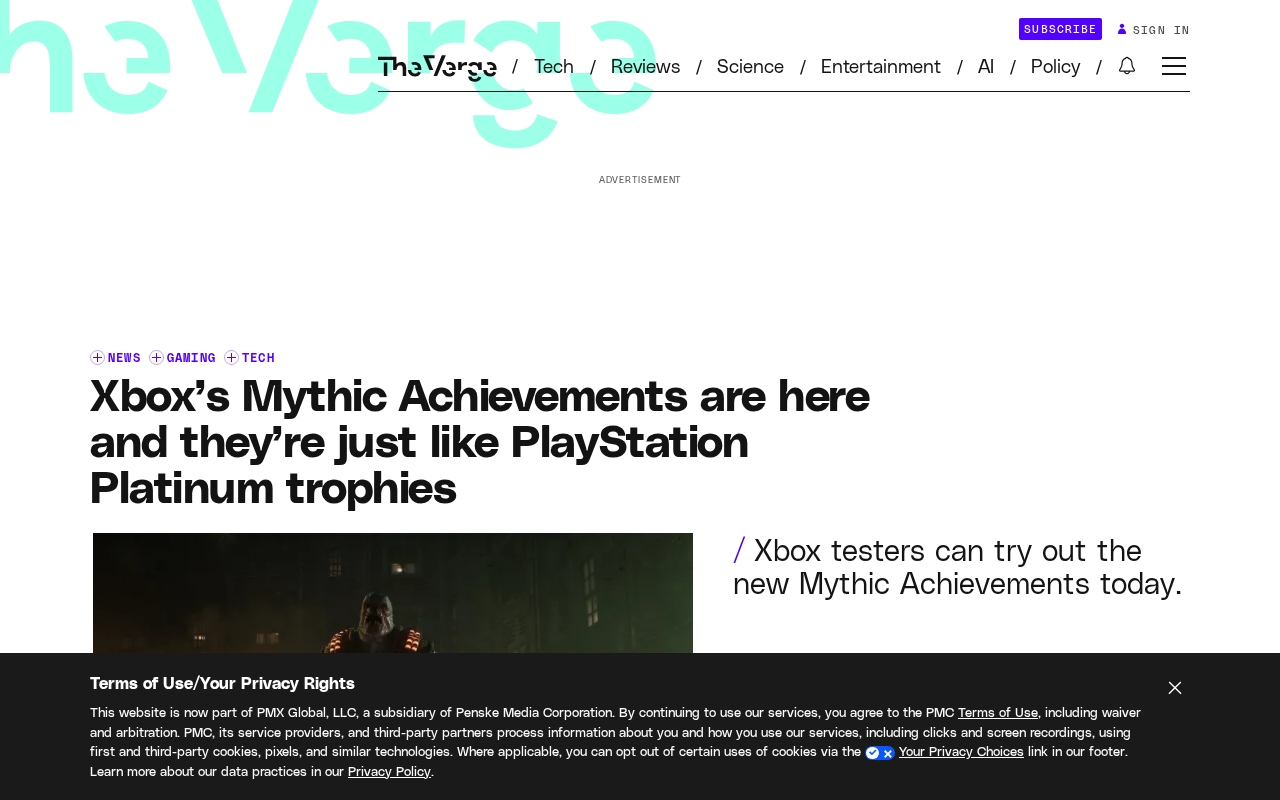Click the Xbox Mythic Achievements headline

pyautogui.click(x=480, y=442)
